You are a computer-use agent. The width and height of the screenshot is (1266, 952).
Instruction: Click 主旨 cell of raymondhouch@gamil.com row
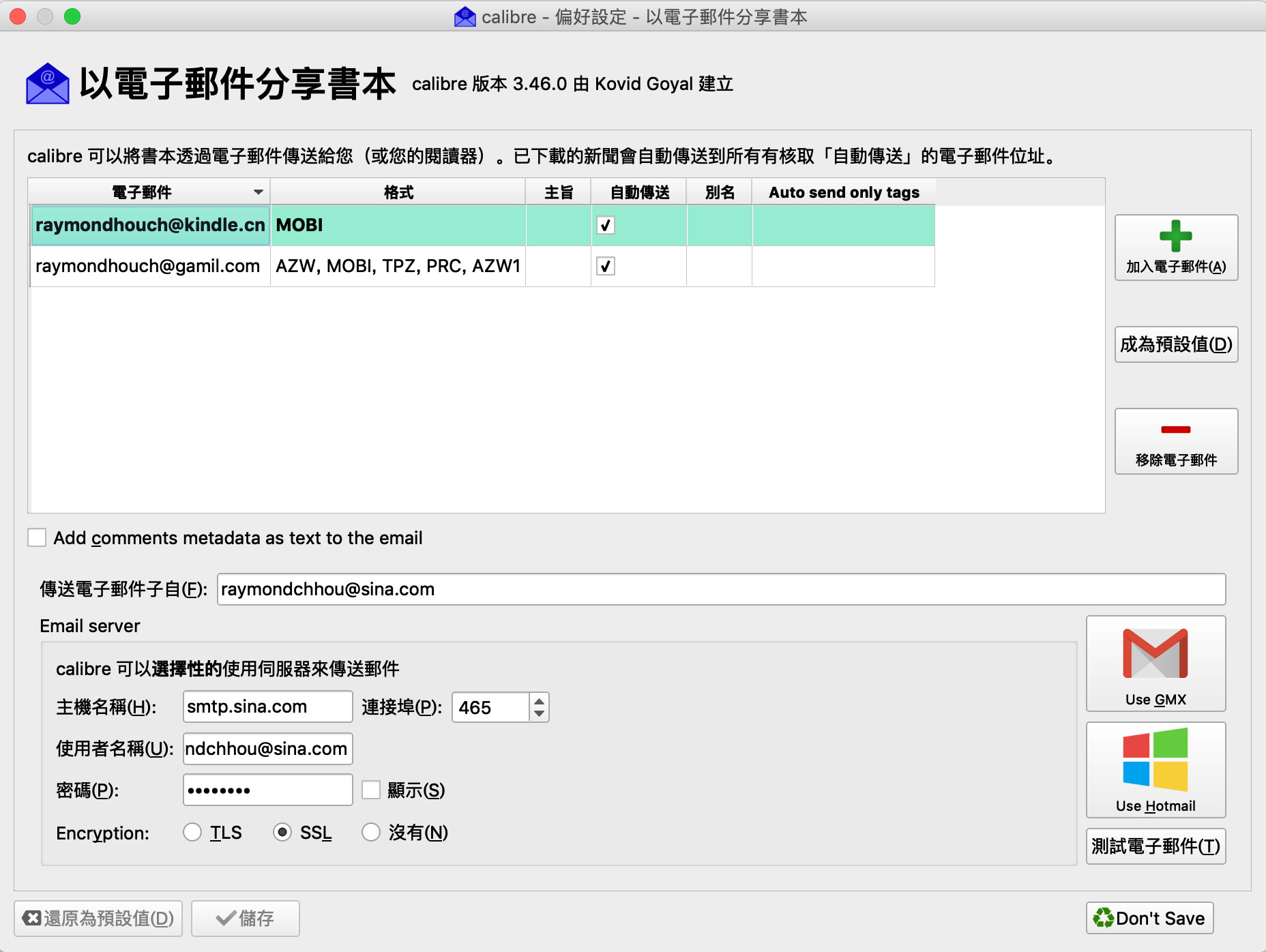pos(559,266)
